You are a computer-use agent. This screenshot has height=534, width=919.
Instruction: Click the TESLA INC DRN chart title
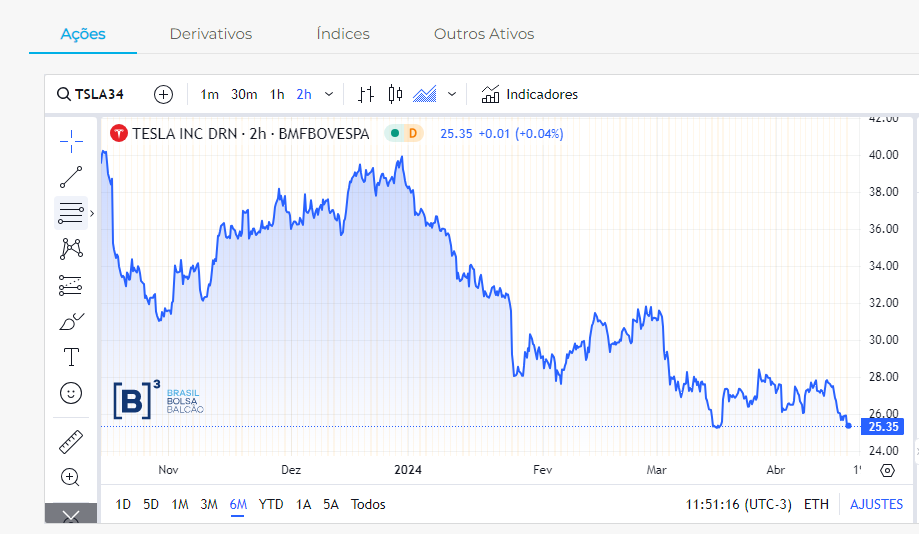(251, 134)
